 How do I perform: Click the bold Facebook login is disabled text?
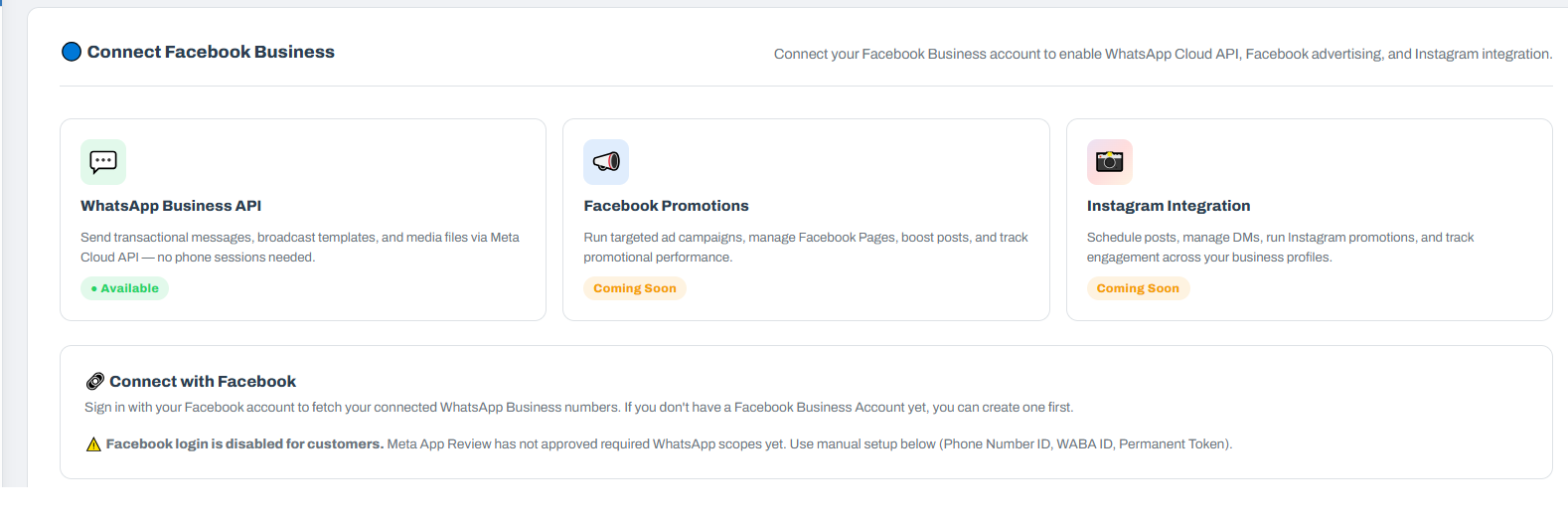tap(244, 444)
